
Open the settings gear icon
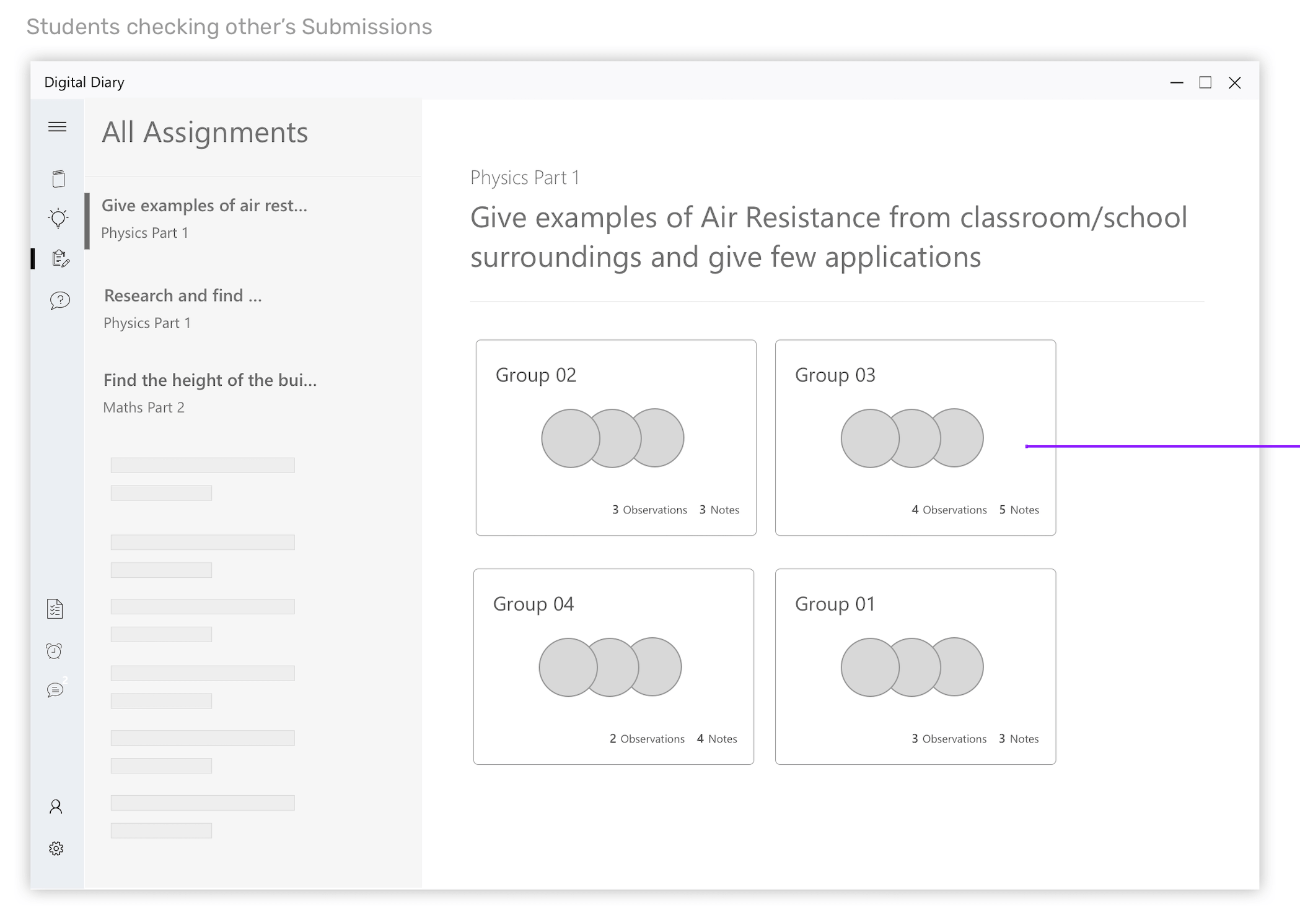(56, 848)
